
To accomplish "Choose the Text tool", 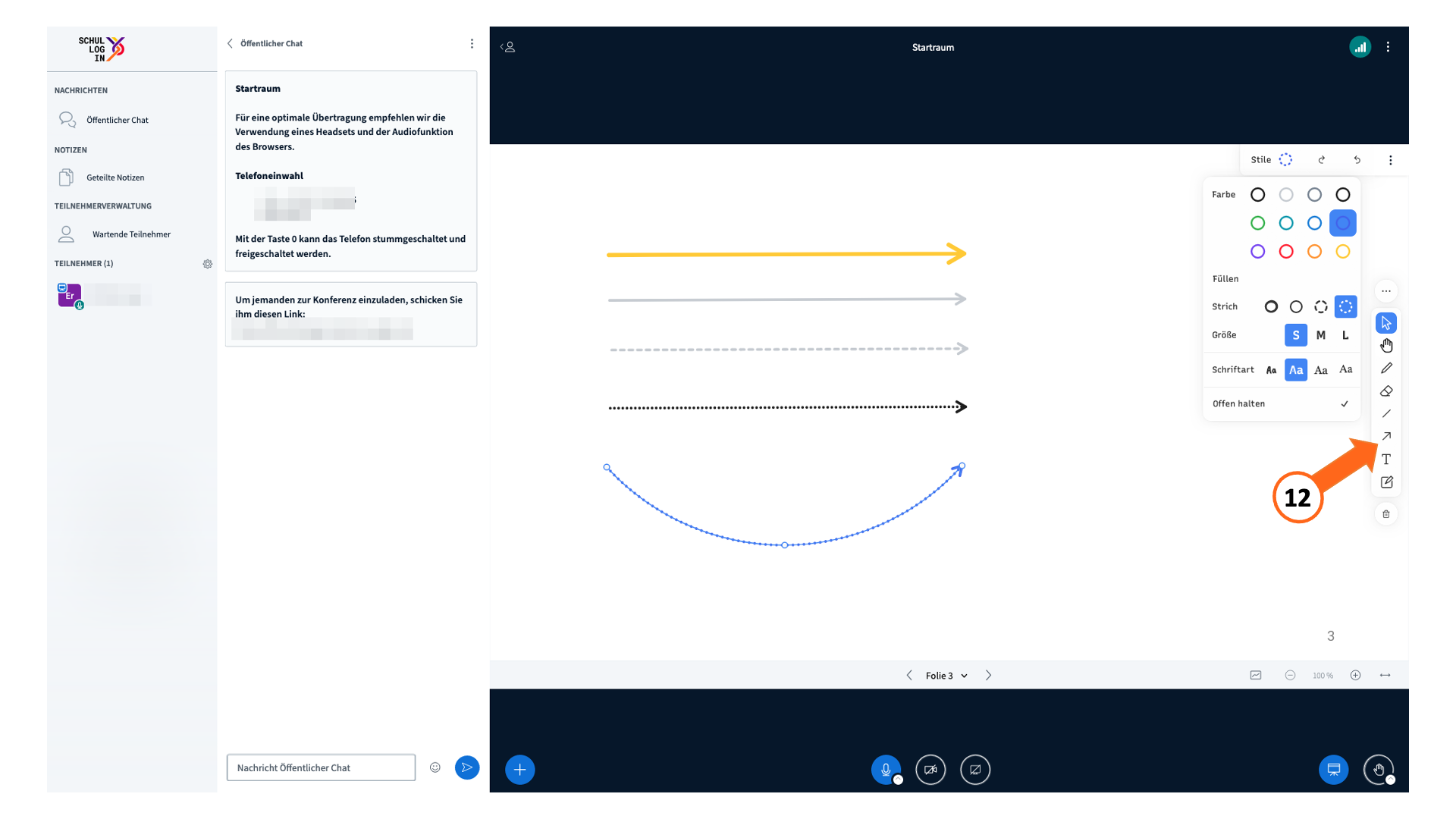I will 1385,460.
